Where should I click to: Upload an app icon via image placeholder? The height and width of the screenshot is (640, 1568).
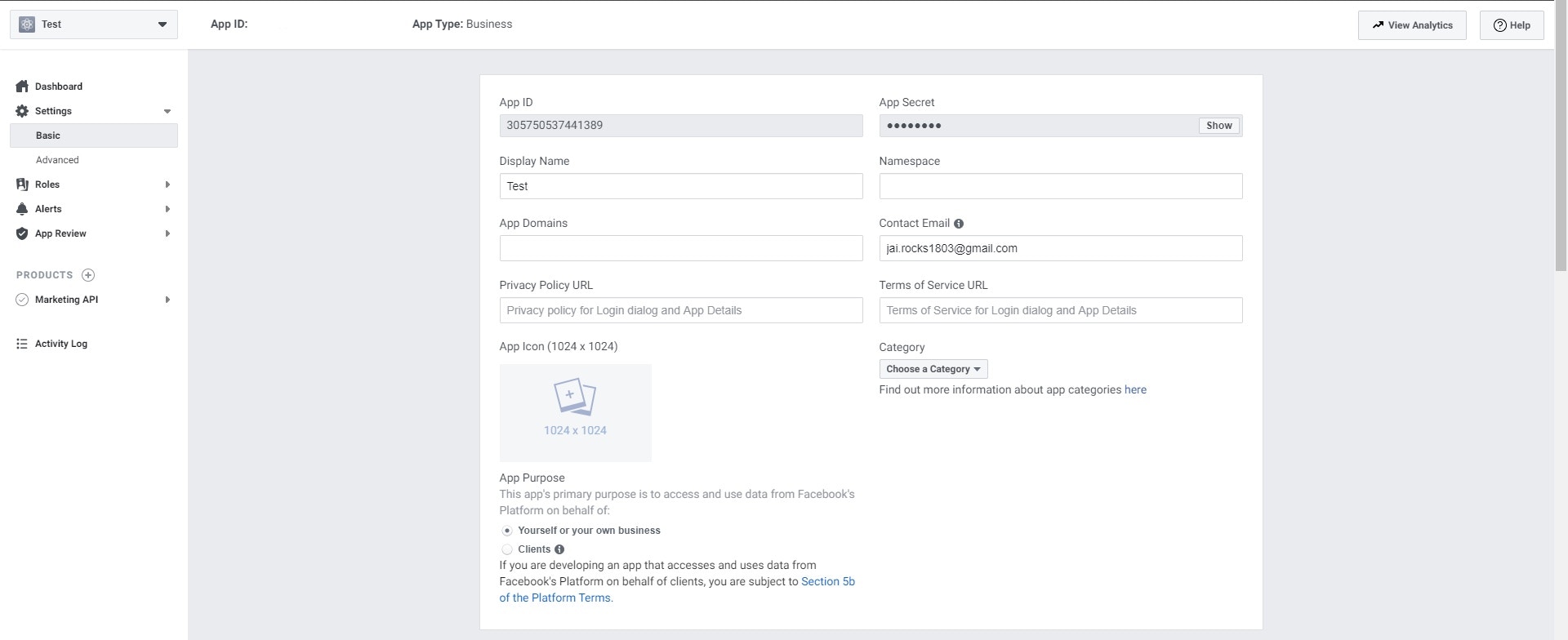point(575,413)
